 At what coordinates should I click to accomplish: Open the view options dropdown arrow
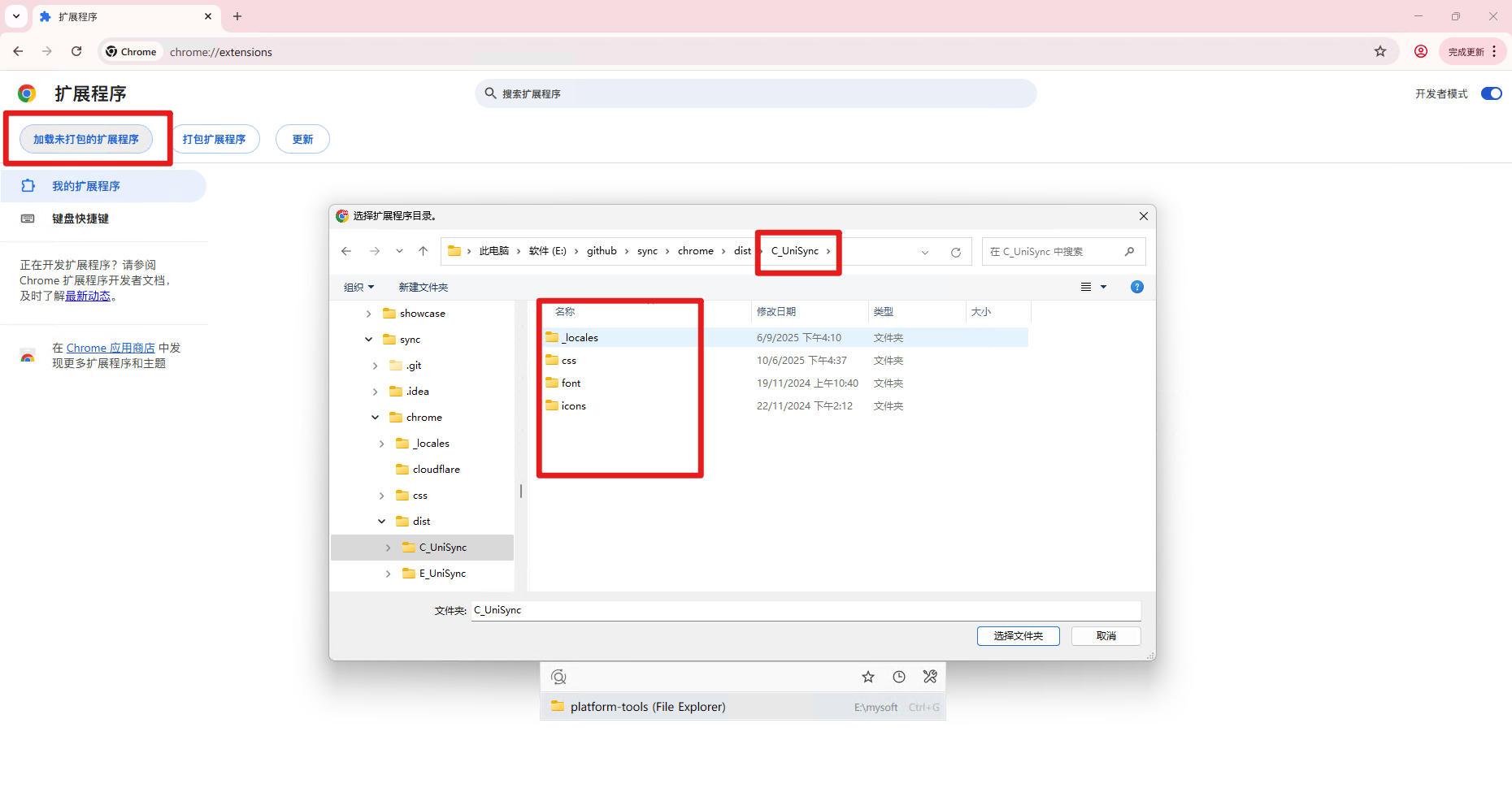1103,287
